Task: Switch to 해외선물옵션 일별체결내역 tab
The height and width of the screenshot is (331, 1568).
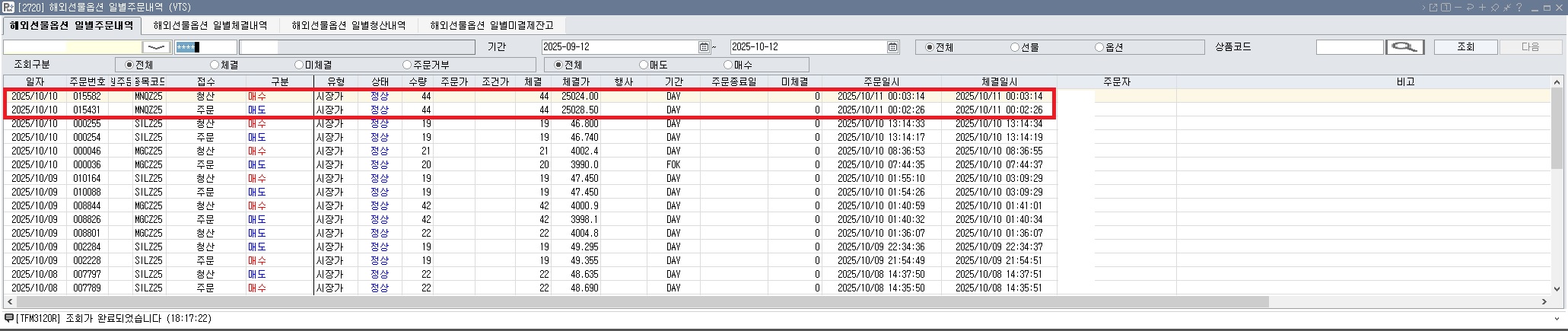Action: pyautogui.click(x=210, y=26)
